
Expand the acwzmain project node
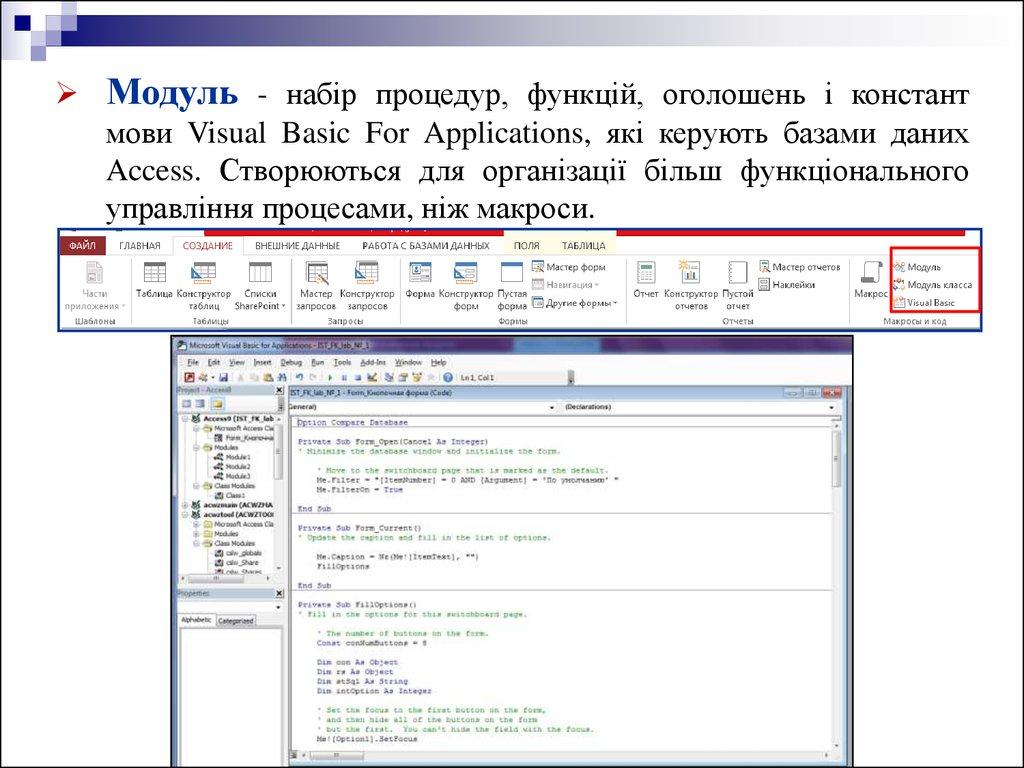pos(184,505)
